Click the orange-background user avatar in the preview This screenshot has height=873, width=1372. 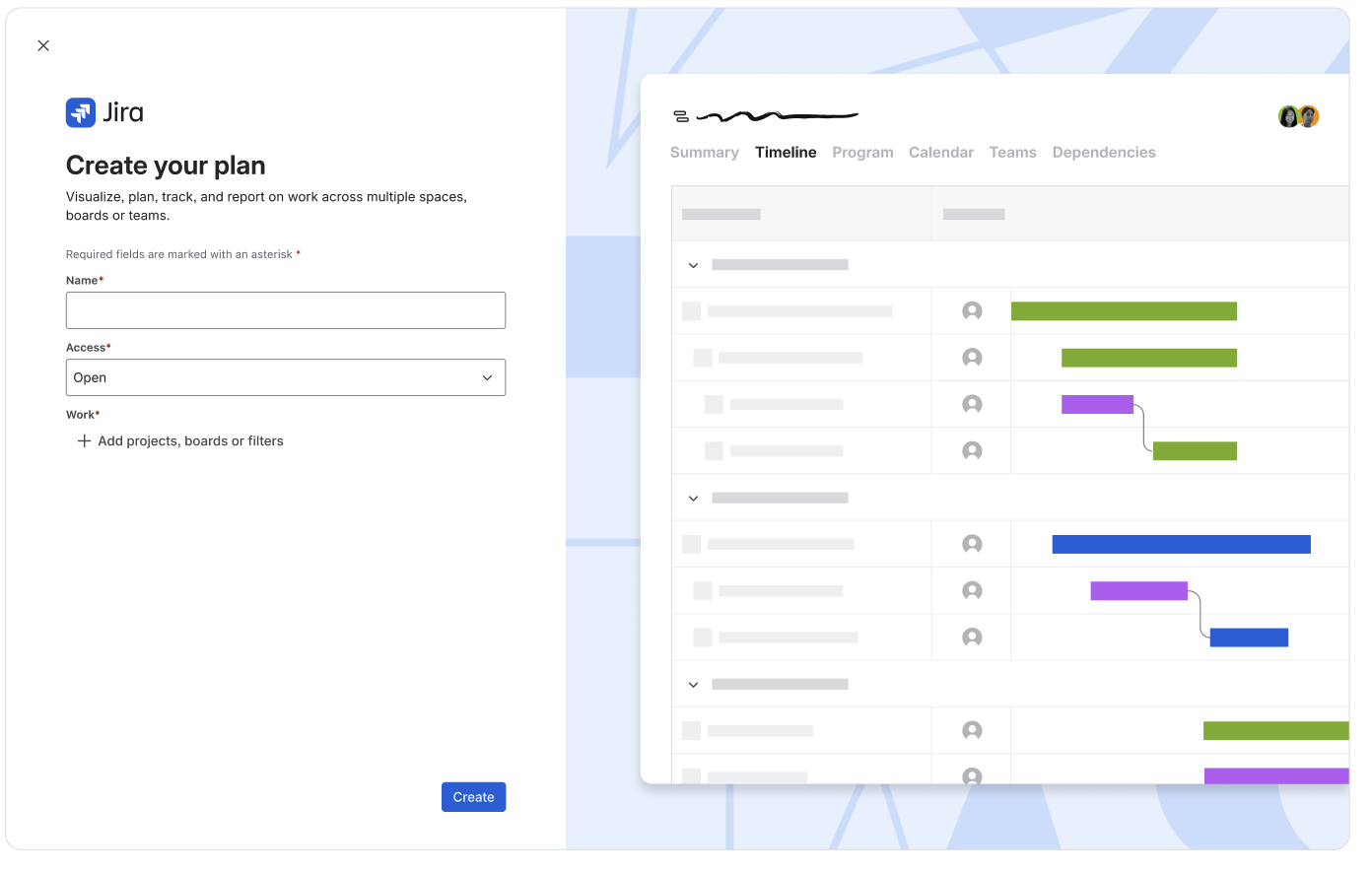1309,117
